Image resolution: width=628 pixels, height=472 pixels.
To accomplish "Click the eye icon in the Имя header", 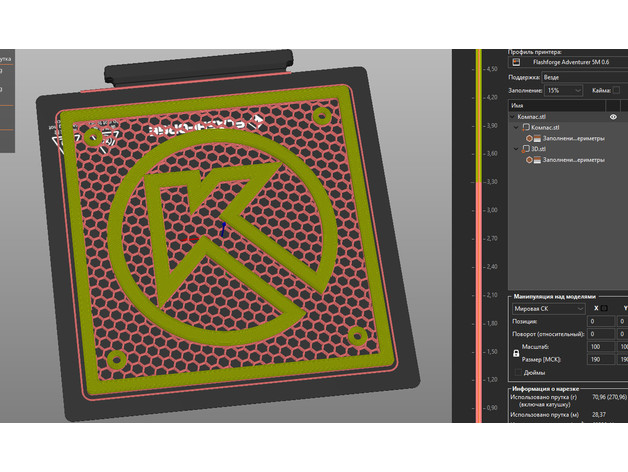I will (613, 117).
